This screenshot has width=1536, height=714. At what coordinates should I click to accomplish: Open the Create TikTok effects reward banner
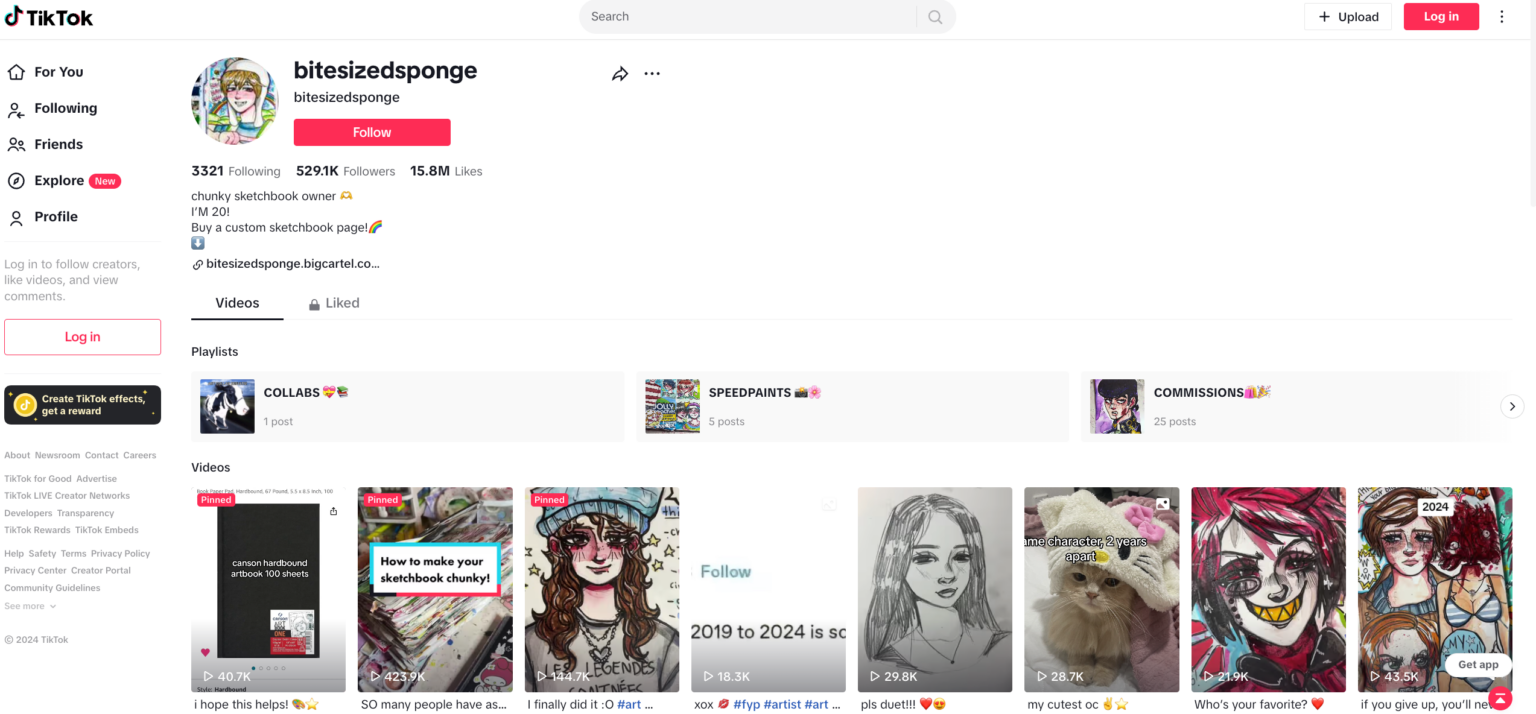[82, 405]
